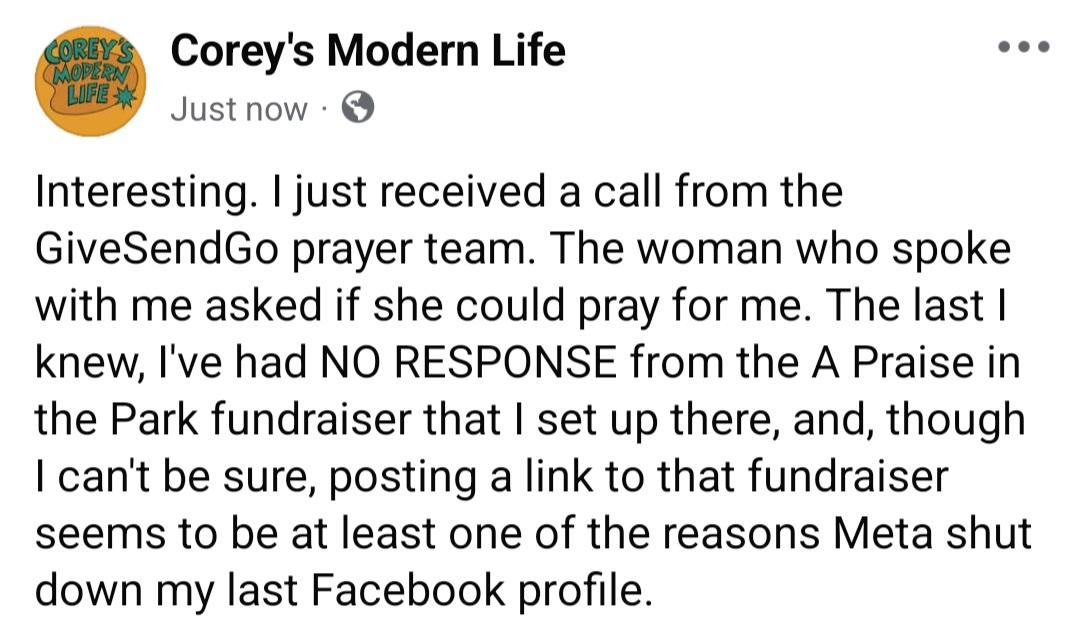This screenshot has width=1080, height=634.
Task: Open Corey's Modern Life profile picture
Action: click(x=90, y=81)
